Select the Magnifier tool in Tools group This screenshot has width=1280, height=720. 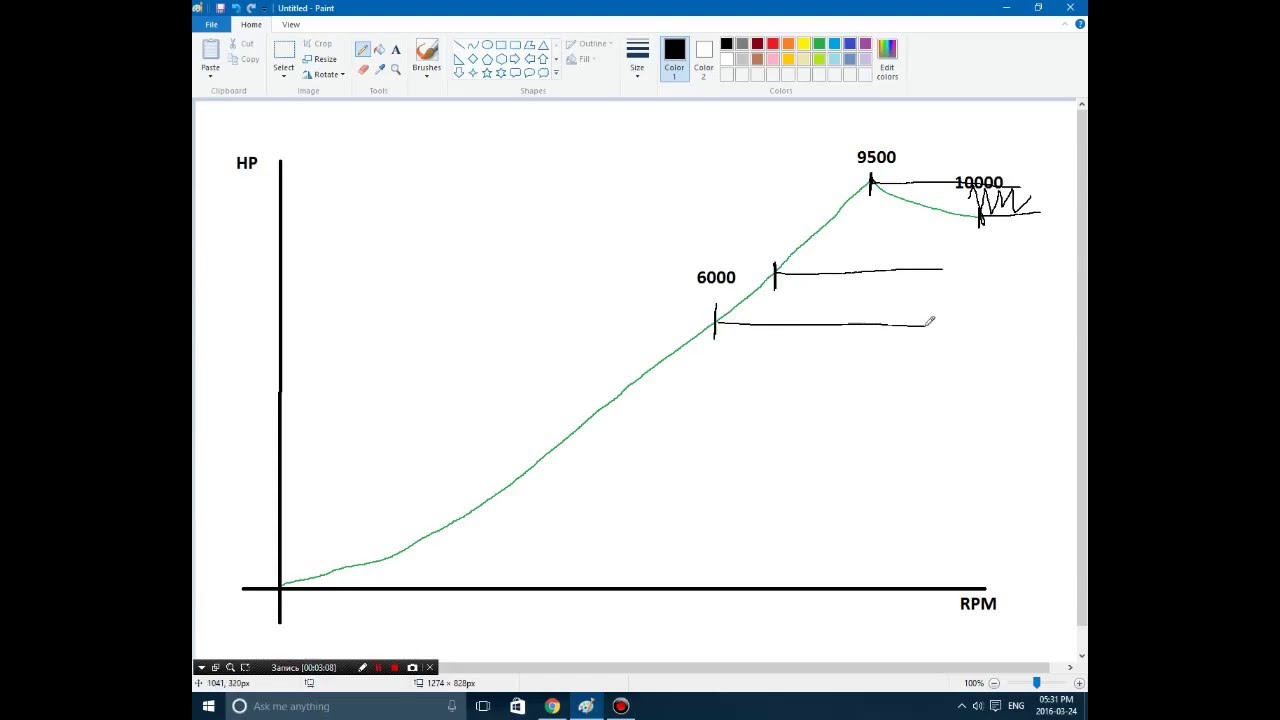396,69
